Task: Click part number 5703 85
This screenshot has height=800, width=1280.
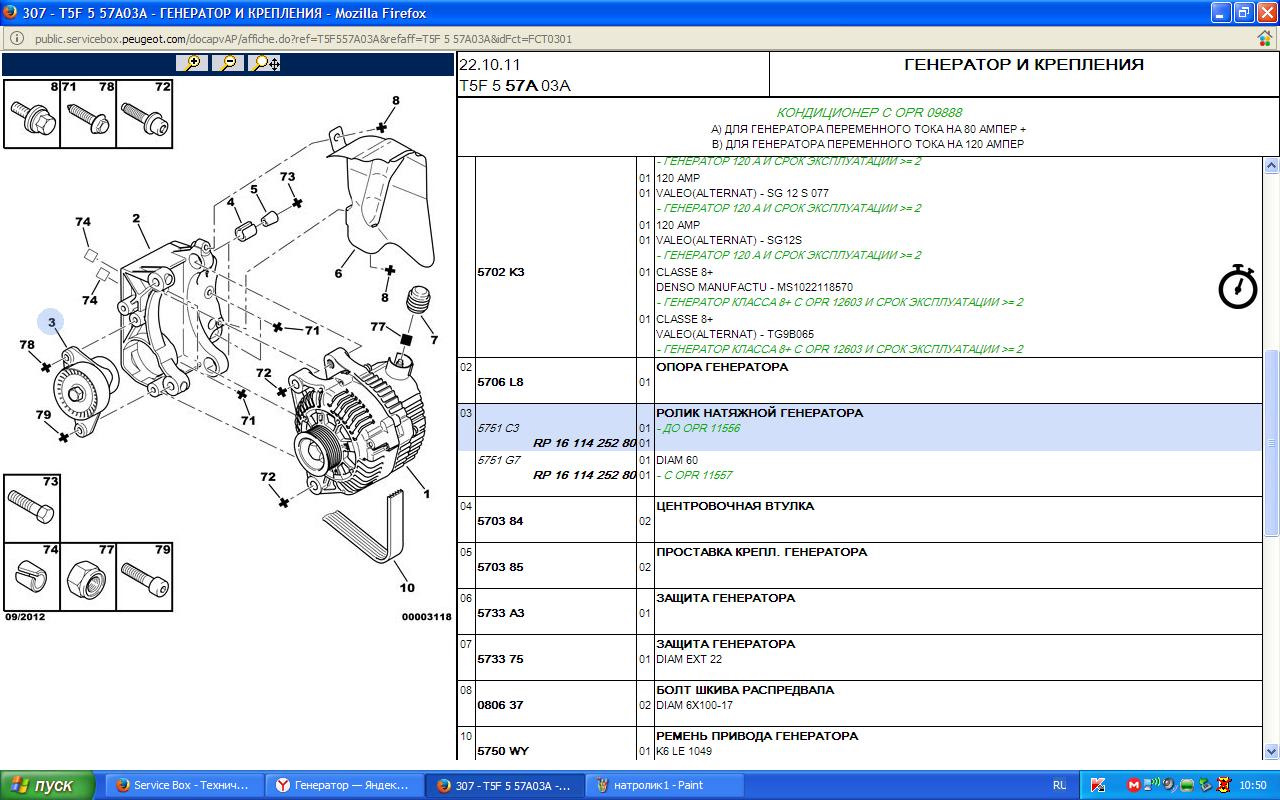Action: click(x=501, y=567)
